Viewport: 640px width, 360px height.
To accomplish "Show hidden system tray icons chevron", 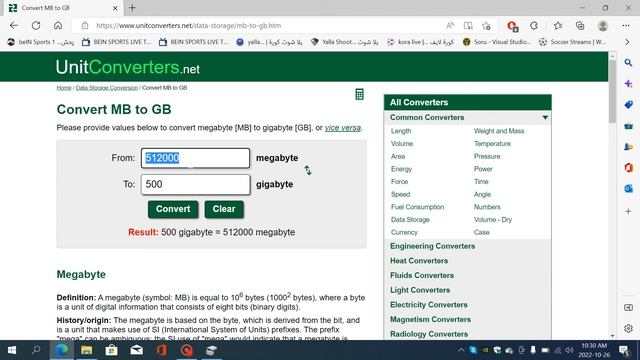I will coord(461,350).
